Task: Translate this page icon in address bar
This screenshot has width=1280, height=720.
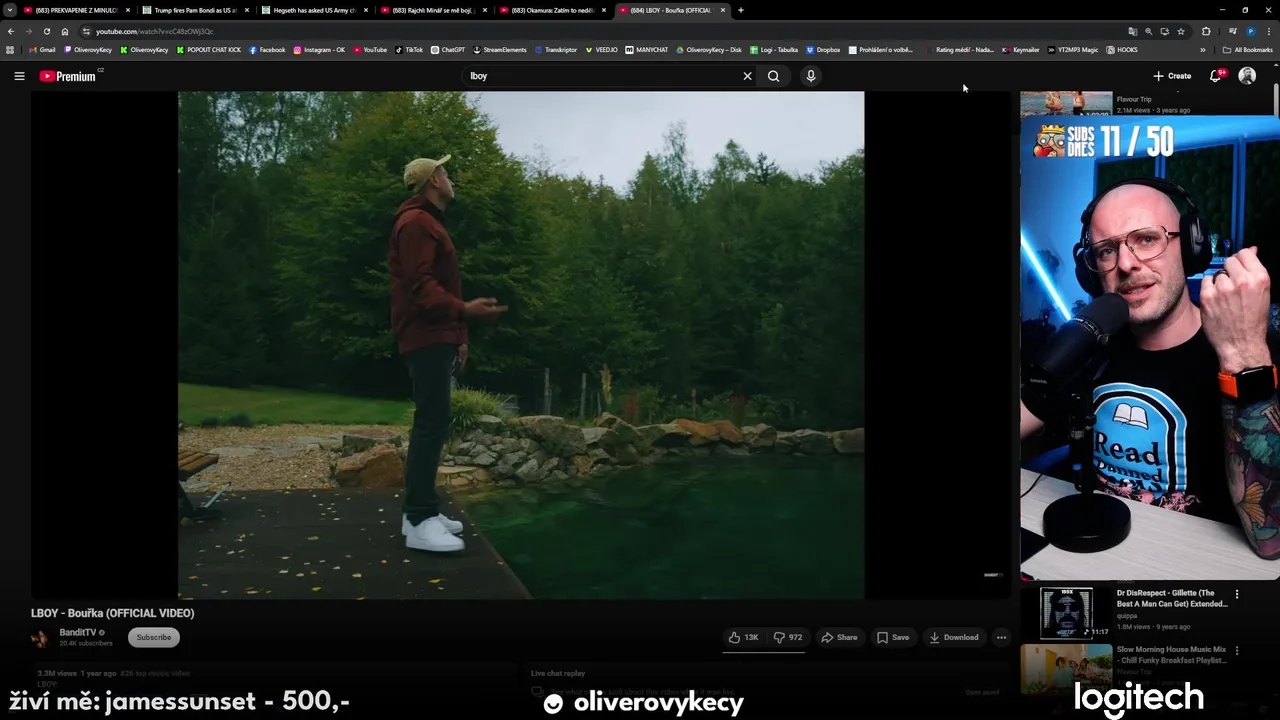Action: pyautogui.click(x=1132, y=31)
